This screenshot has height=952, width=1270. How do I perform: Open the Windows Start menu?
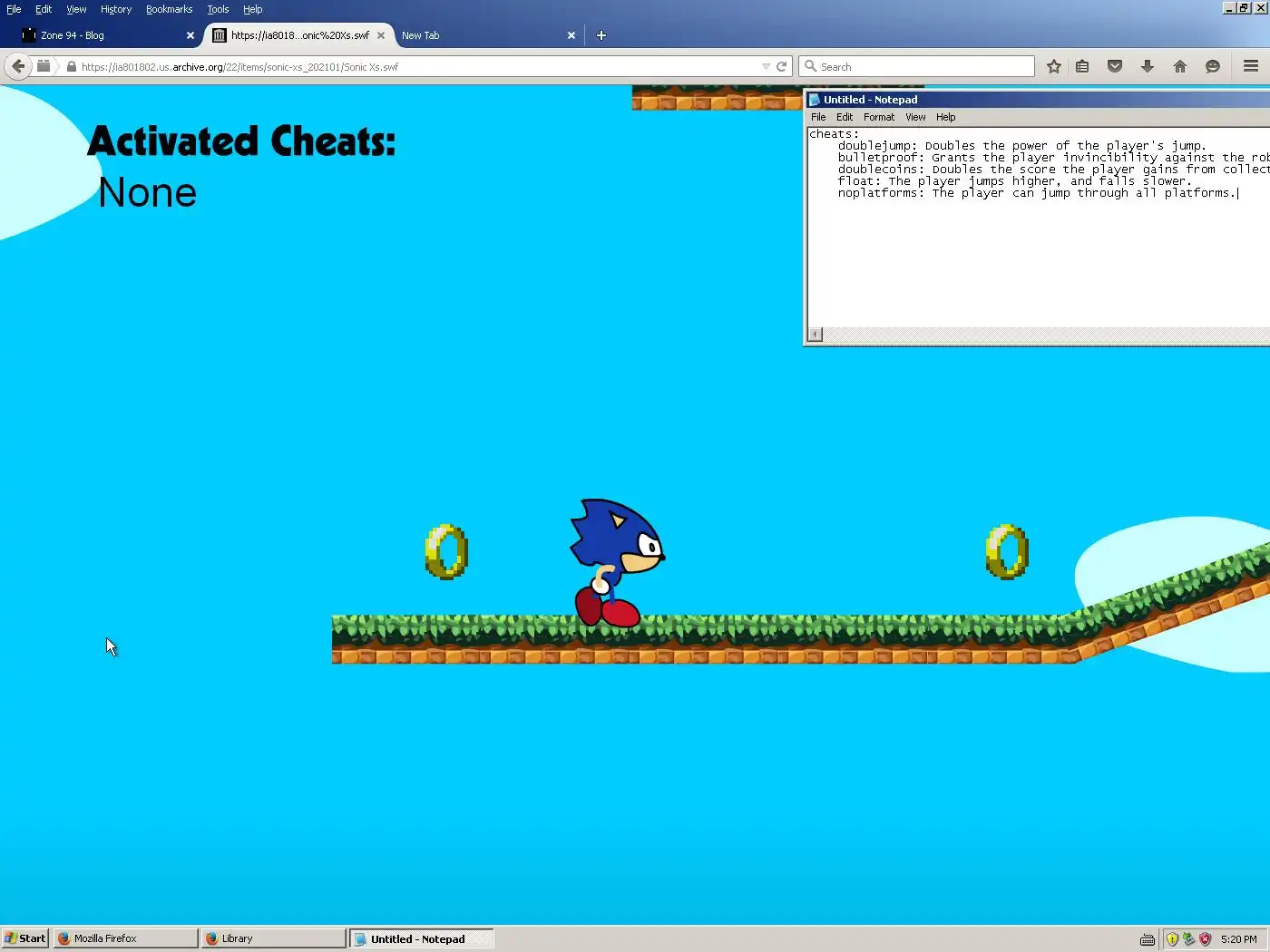[x=24, y=938]
